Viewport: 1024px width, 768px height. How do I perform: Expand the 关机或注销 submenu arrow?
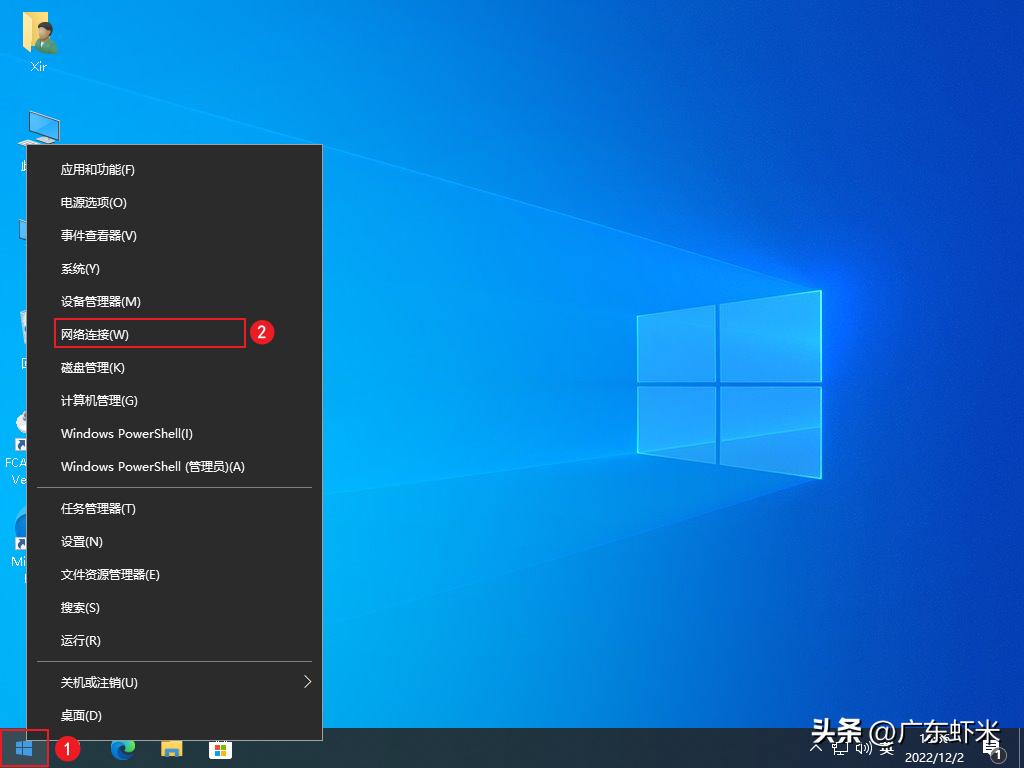[x=309, y=682]
